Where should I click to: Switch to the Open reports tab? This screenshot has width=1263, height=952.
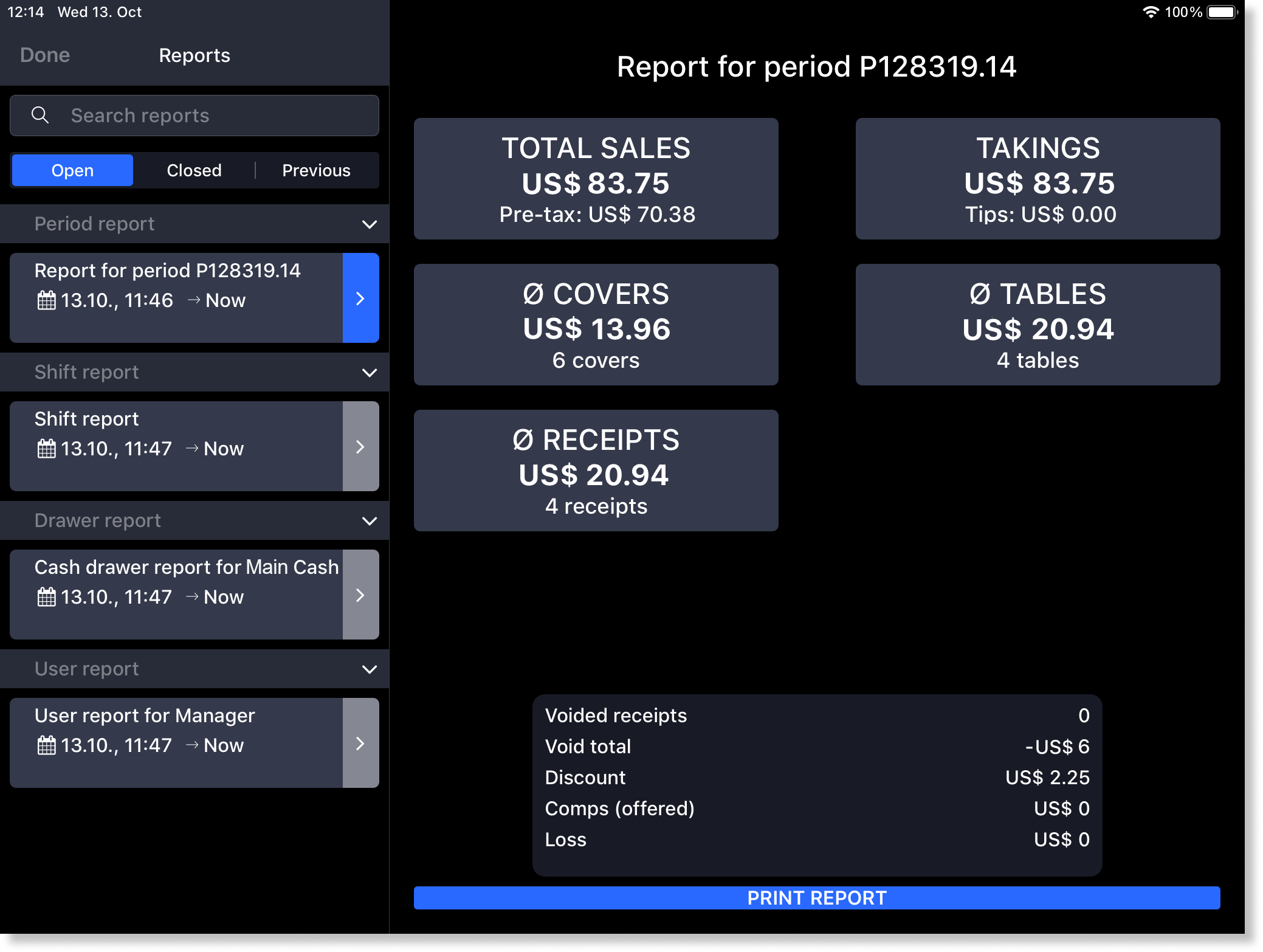click(x=72, y=170)
